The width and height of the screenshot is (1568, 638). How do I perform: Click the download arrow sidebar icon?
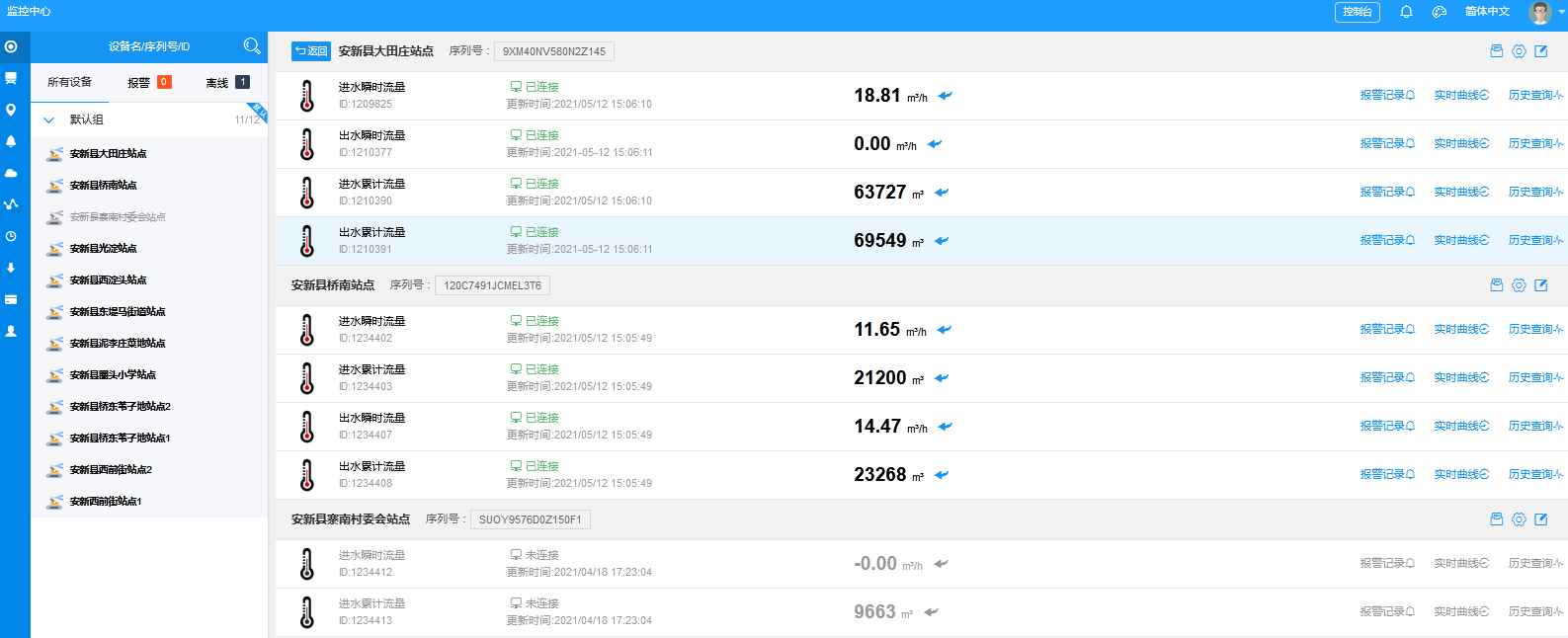[11, 268]
